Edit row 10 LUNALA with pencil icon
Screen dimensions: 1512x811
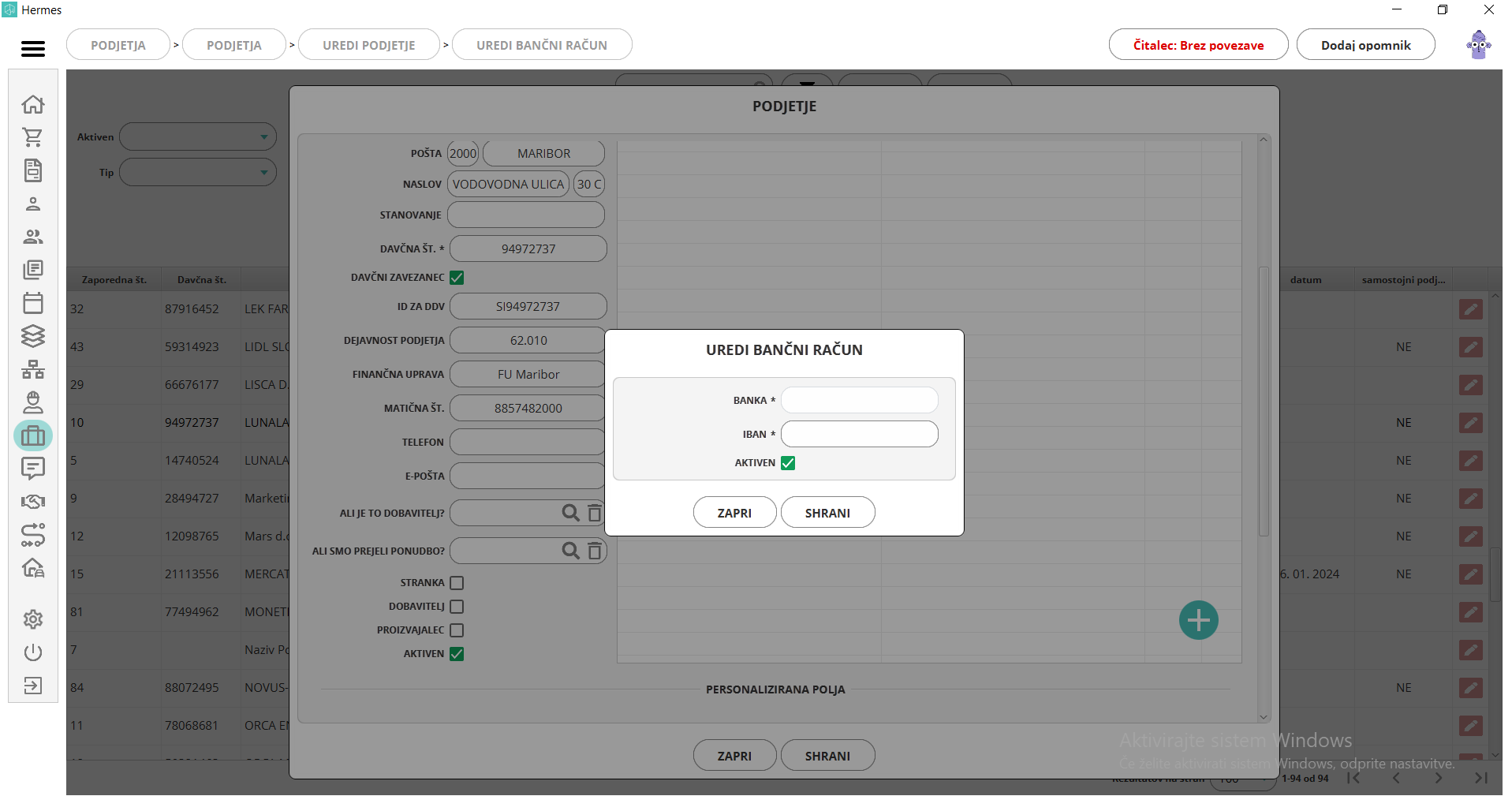pyautogui.click(x=1471, y=423)
